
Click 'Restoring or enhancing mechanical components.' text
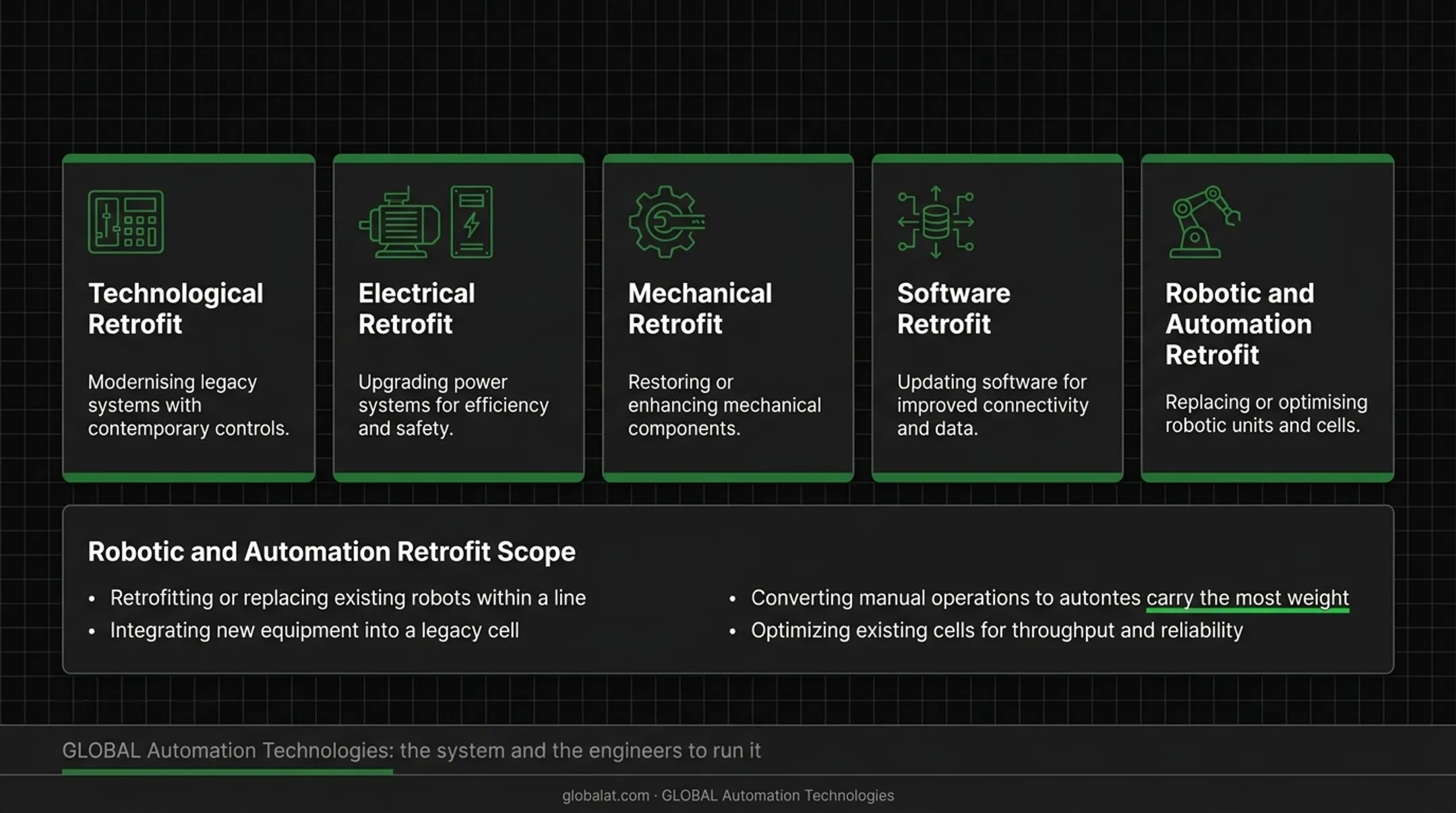click(x=725, y=405)
